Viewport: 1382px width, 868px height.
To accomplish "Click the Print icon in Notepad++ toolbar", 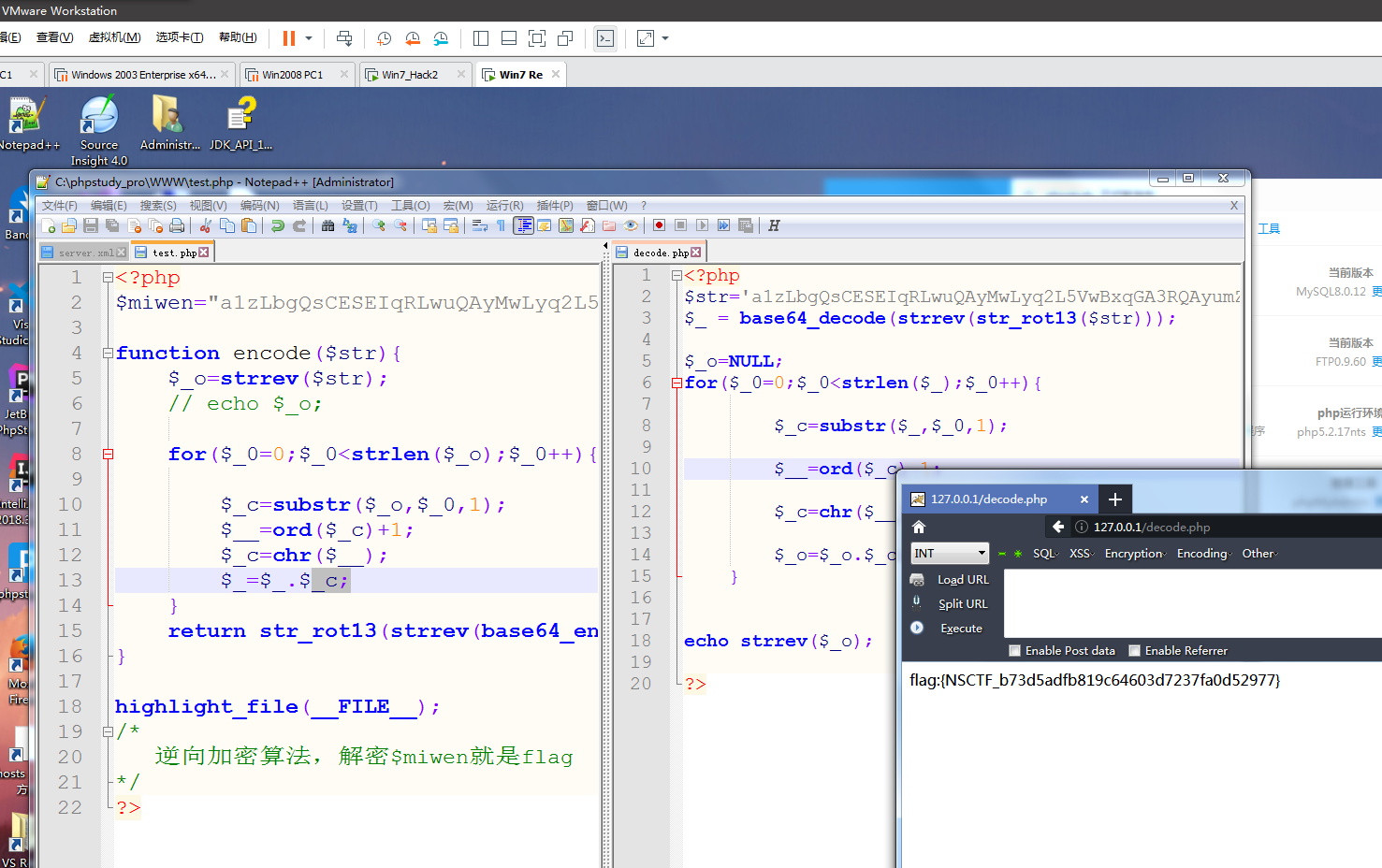I will (x=177, y=225).
